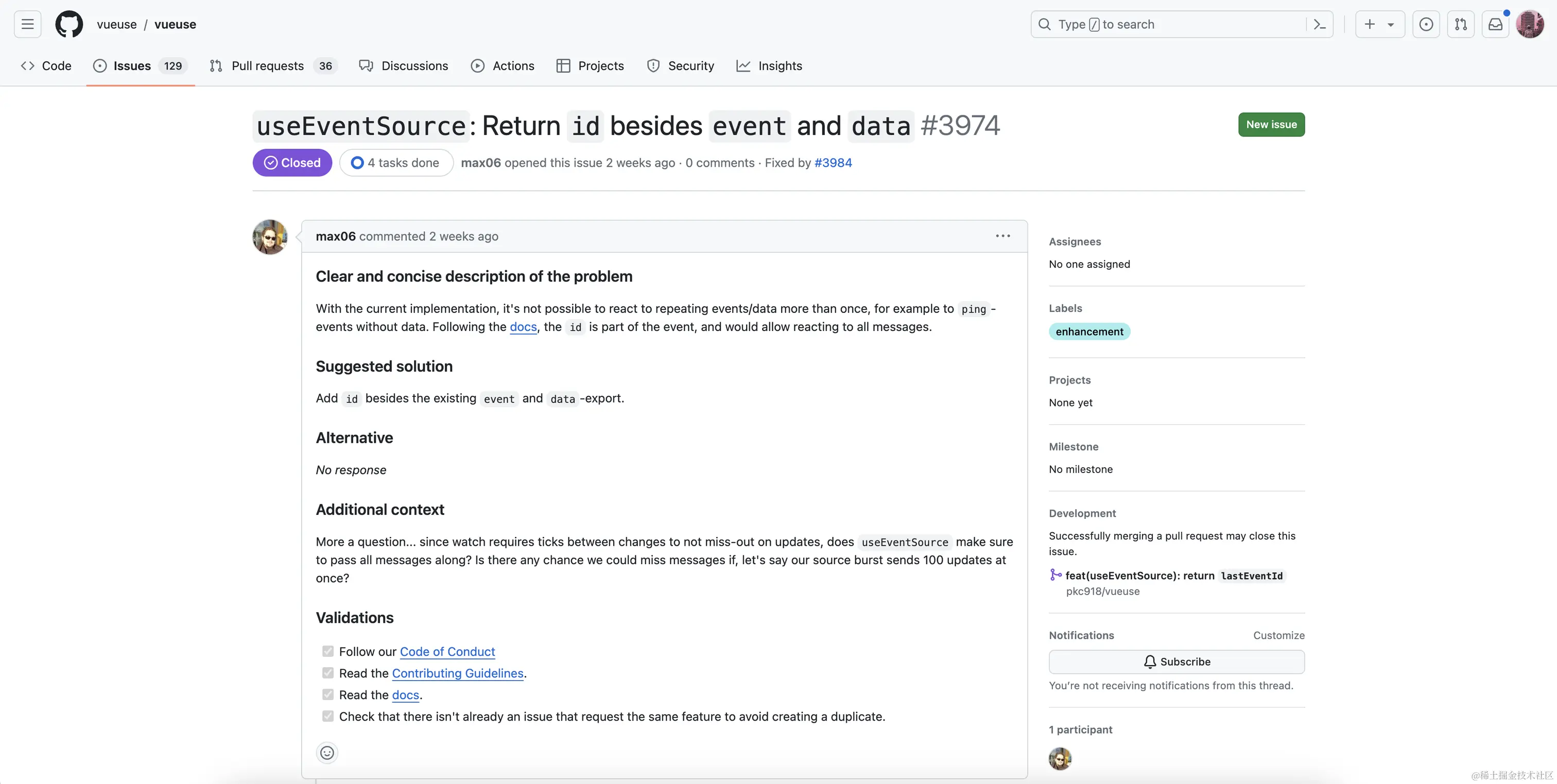1557x784 pixels.
Task: Expand the create-new dropdown arrow
Action: 1391,25
